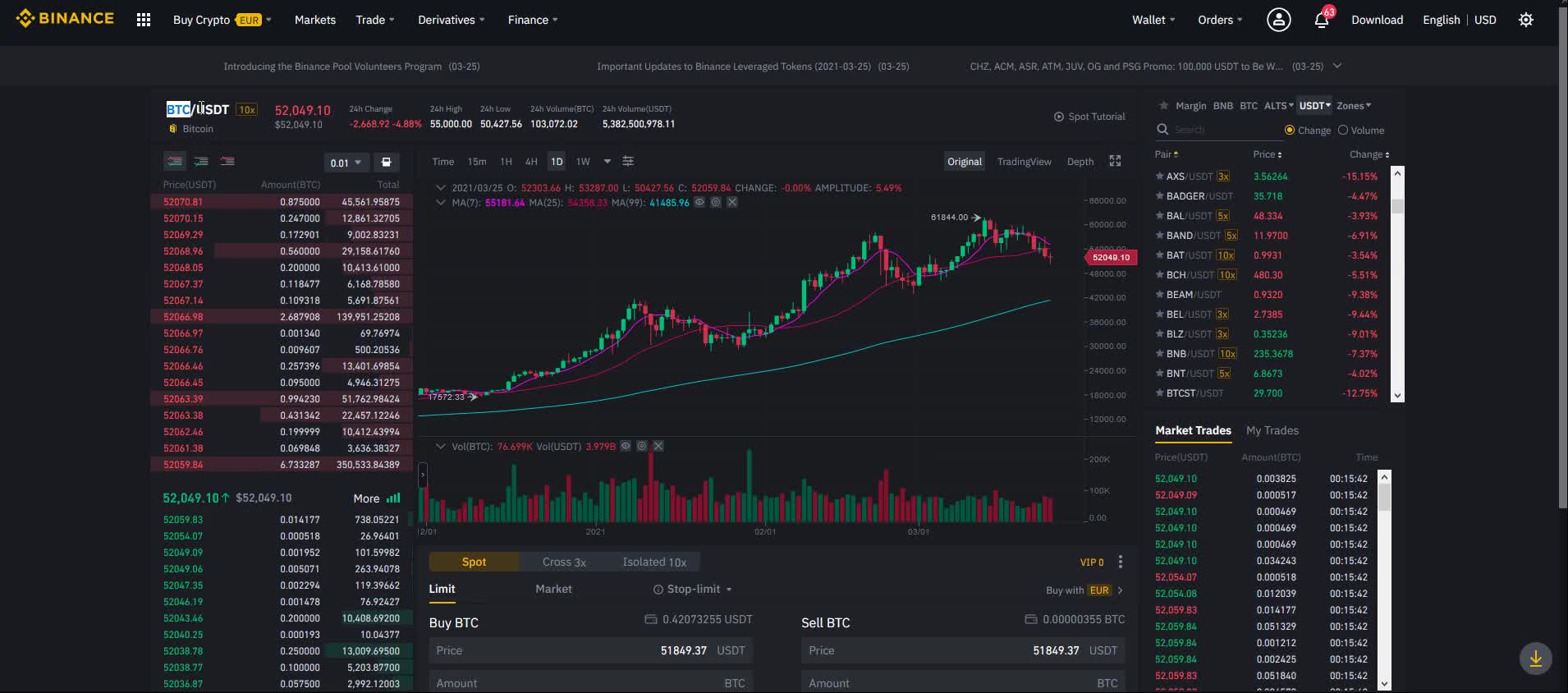Open the Orders dropdown
Screen dimensions: 1568x693
pos(1220,20)
